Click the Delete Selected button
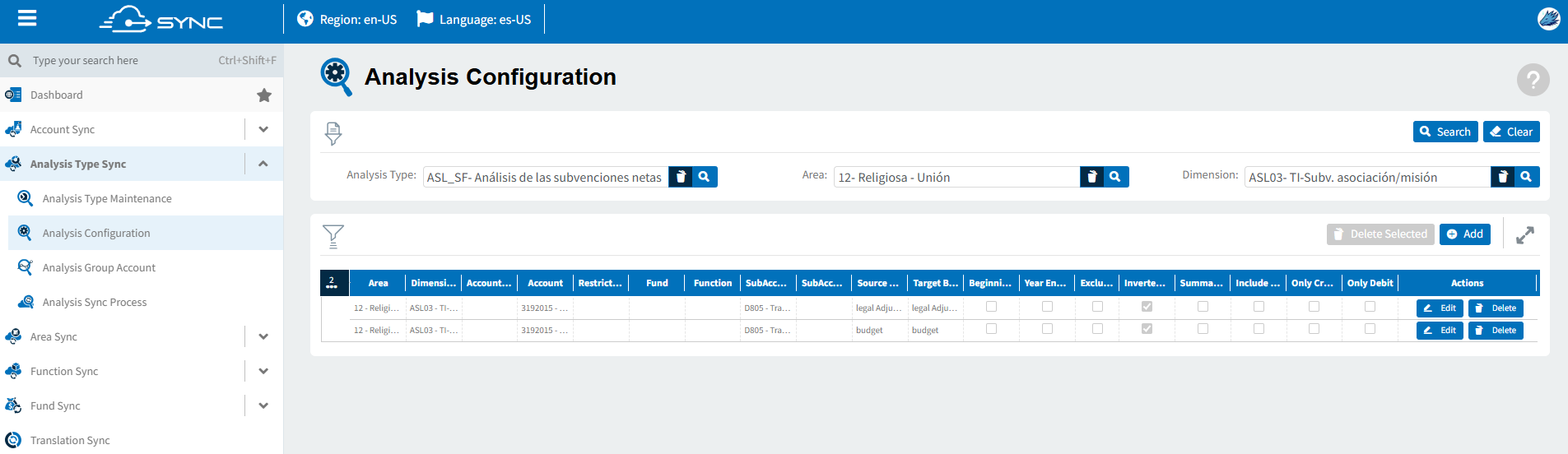 point(1380,234)
